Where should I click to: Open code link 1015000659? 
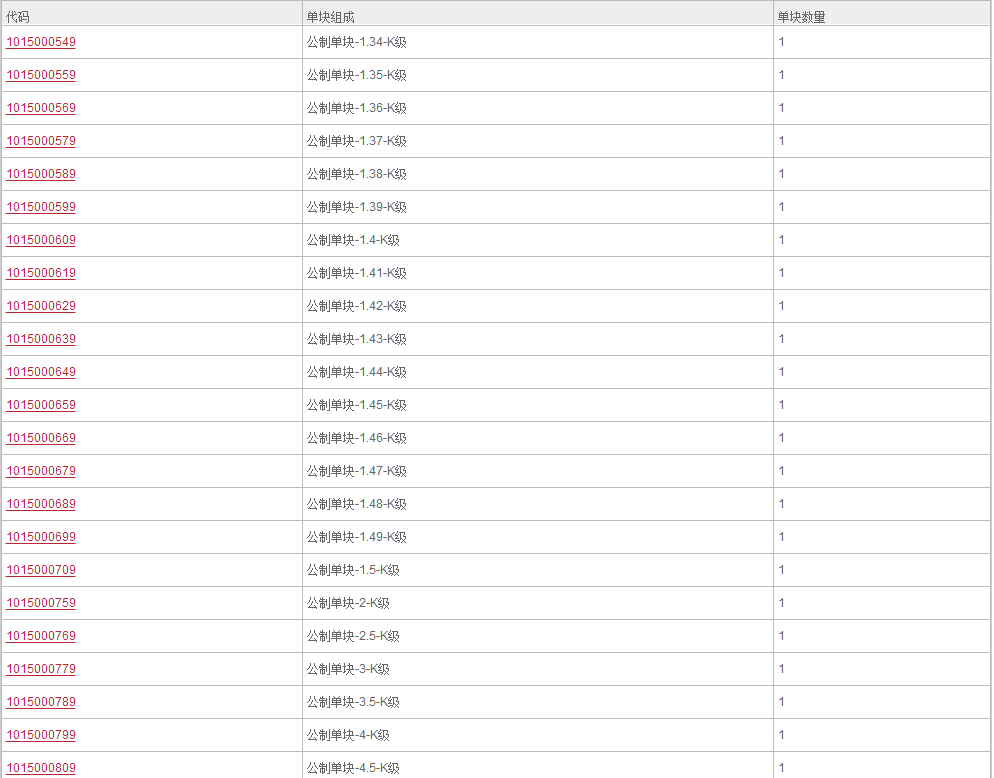(41, 405)
